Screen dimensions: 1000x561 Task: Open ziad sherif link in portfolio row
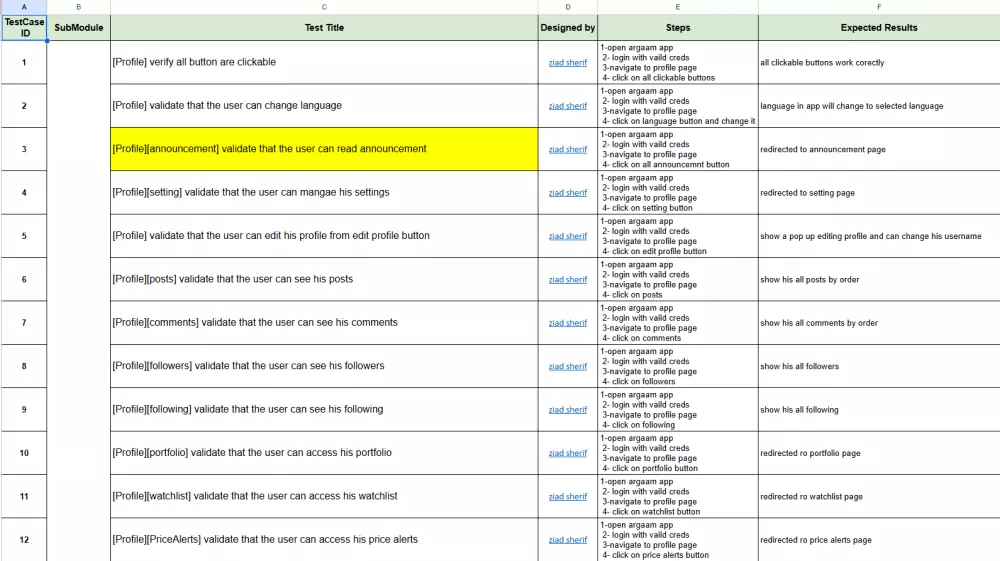pos(568,453)
